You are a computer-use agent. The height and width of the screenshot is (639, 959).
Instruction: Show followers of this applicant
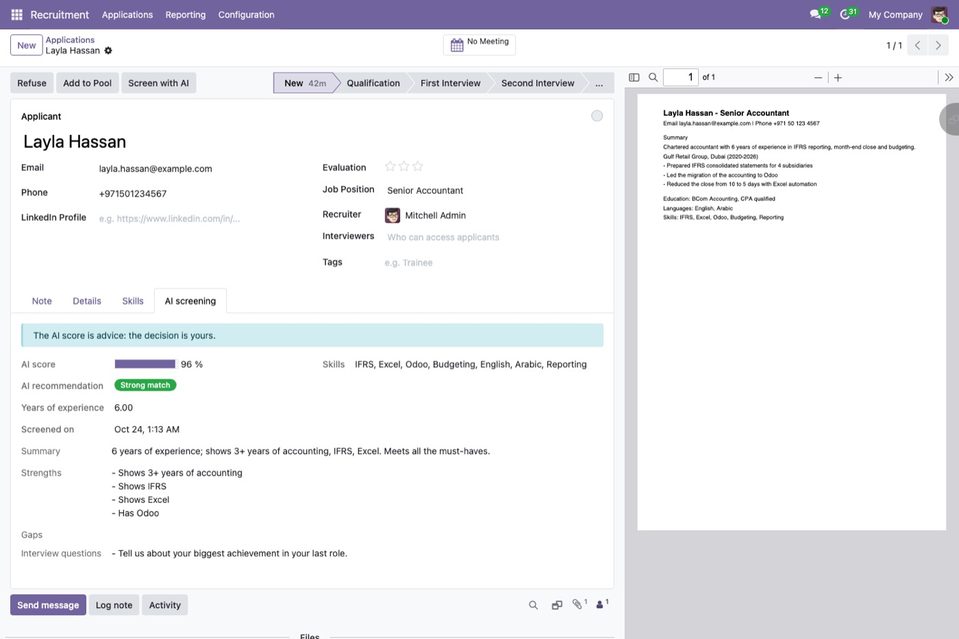[x=602, y=604]
